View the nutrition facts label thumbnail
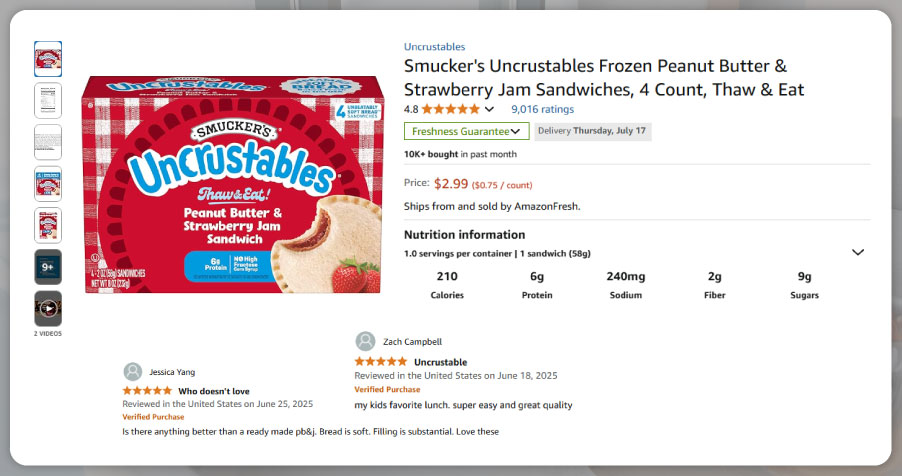Screen dimensions: 902x476 (x=48, y=100)
